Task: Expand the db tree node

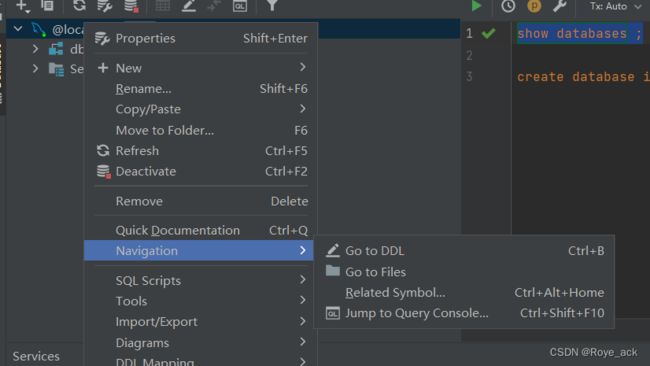Action: click(x=36, y=49)
